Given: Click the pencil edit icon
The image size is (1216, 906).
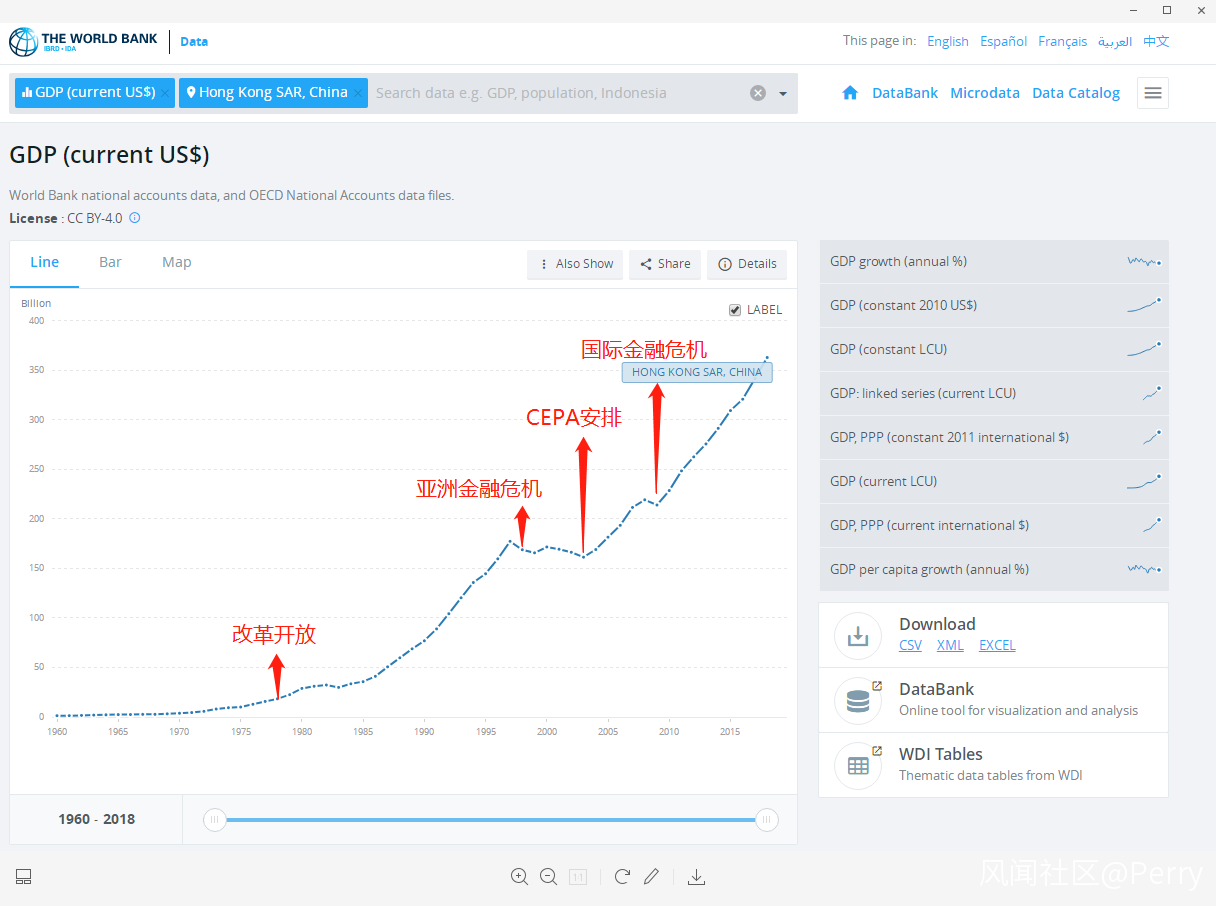Looking at the screenshot, I should pyautogui.click(x=652, y=877).
